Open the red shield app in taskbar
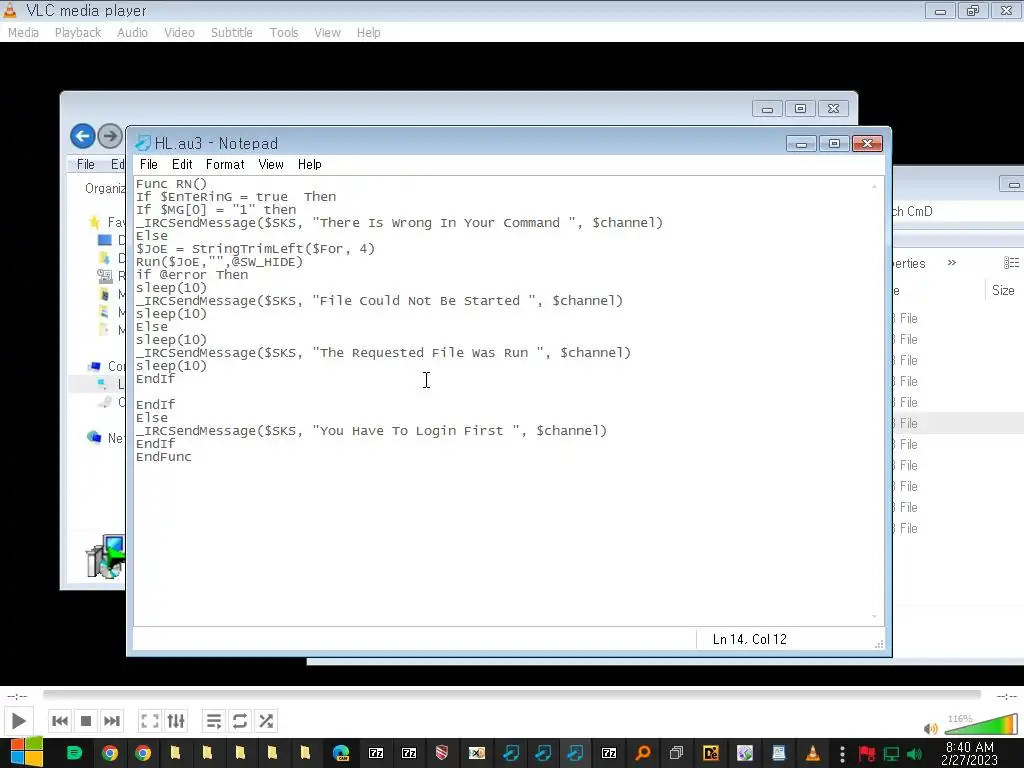1024x768 pixels. (x=442, y=753)
